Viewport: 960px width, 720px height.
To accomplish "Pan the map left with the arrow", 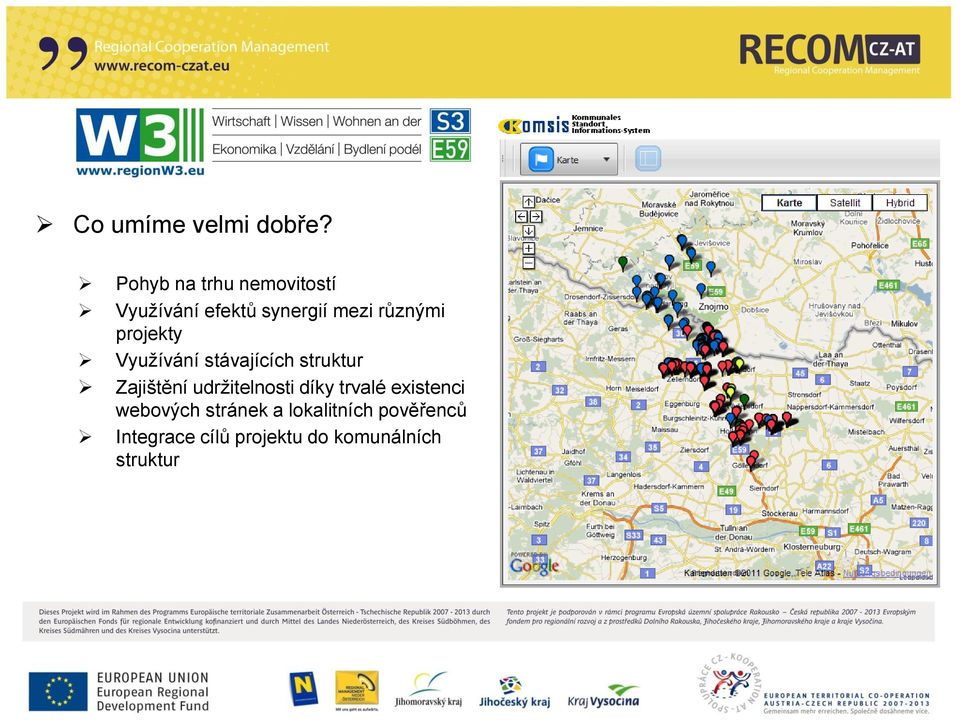I will pos(521,217).
